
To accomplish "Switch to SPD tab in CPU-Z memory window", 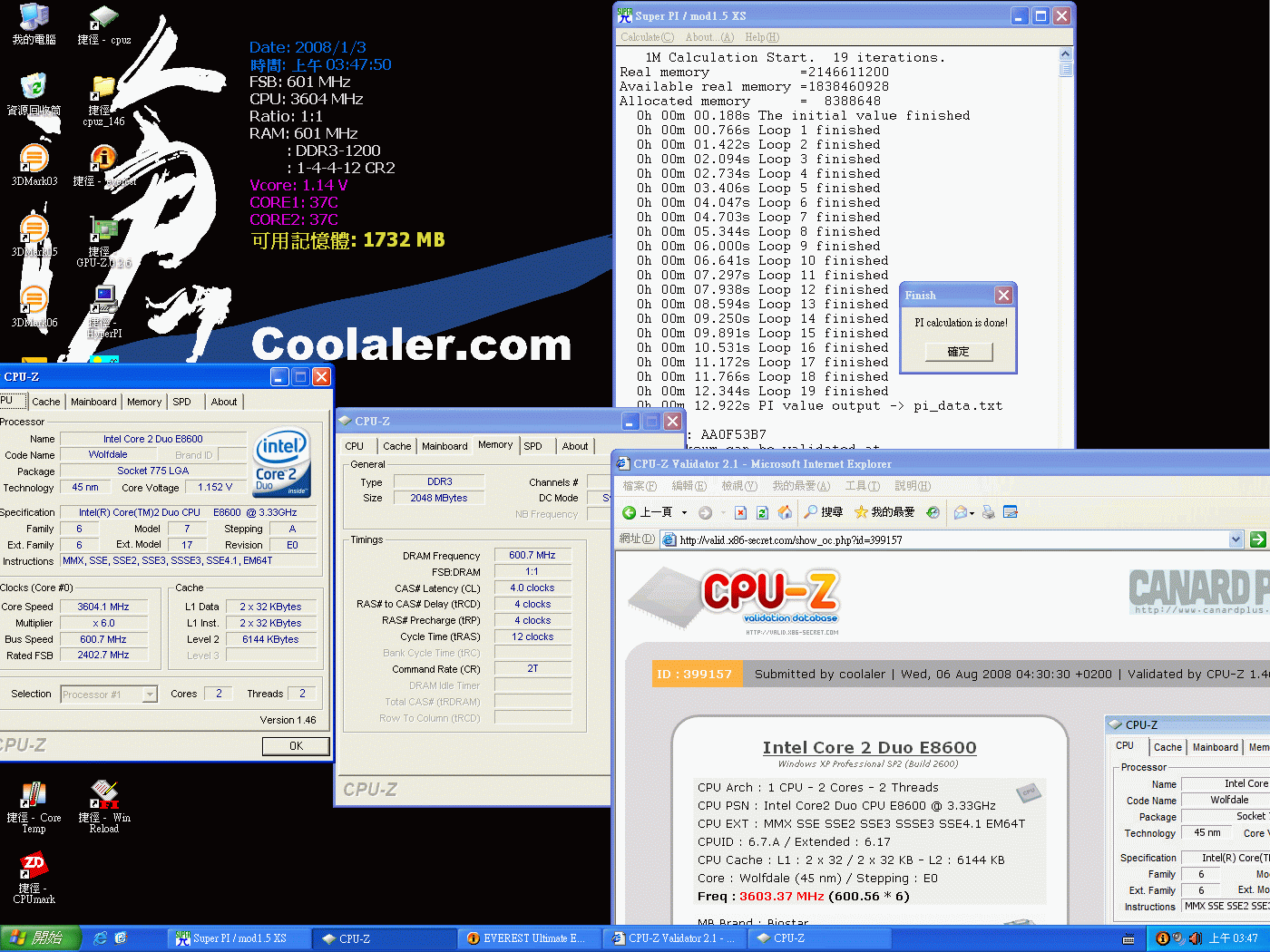I will point(533,446).
